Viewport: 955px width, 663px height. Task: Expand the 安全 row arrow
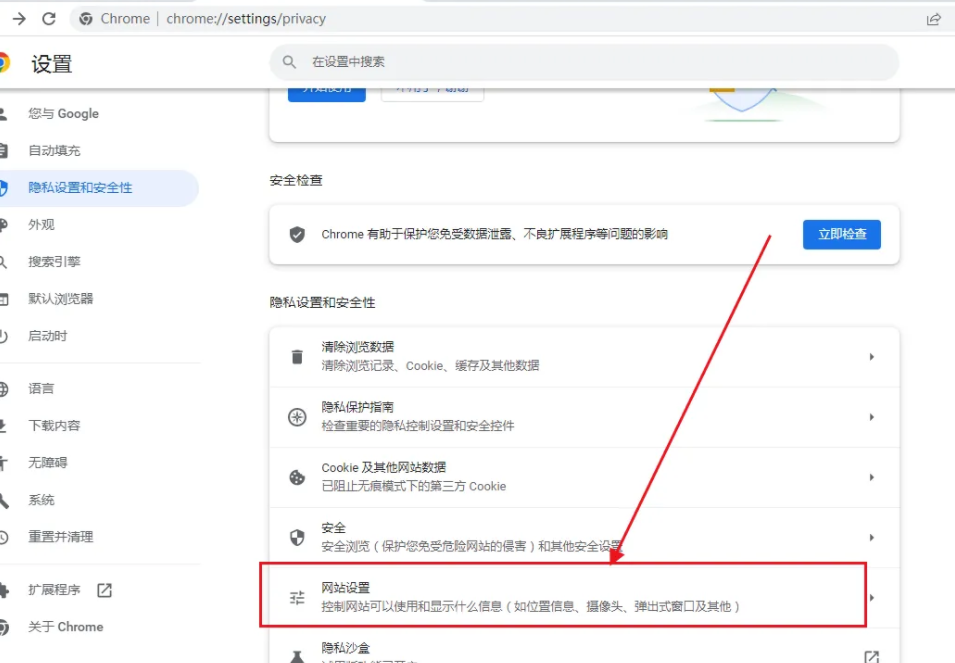[872, 538]
